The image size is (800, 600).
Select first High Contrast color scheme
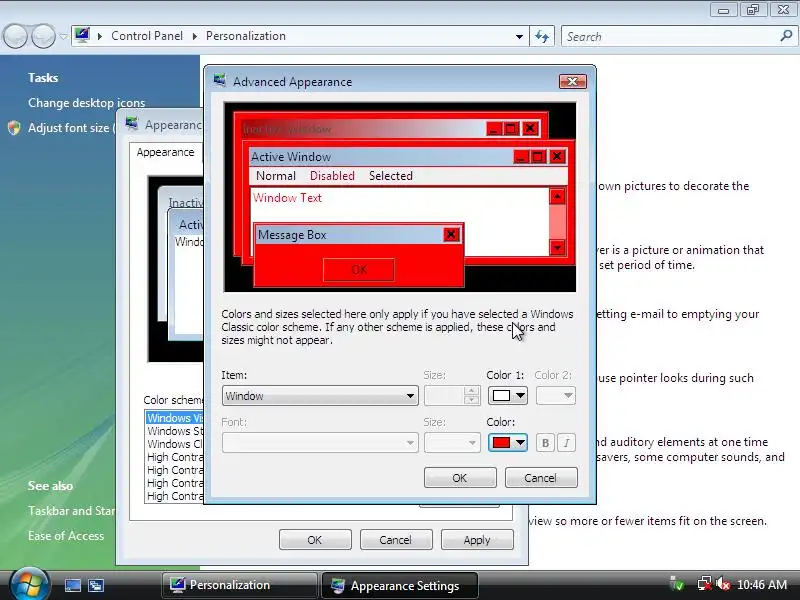[x=174, y=457]
